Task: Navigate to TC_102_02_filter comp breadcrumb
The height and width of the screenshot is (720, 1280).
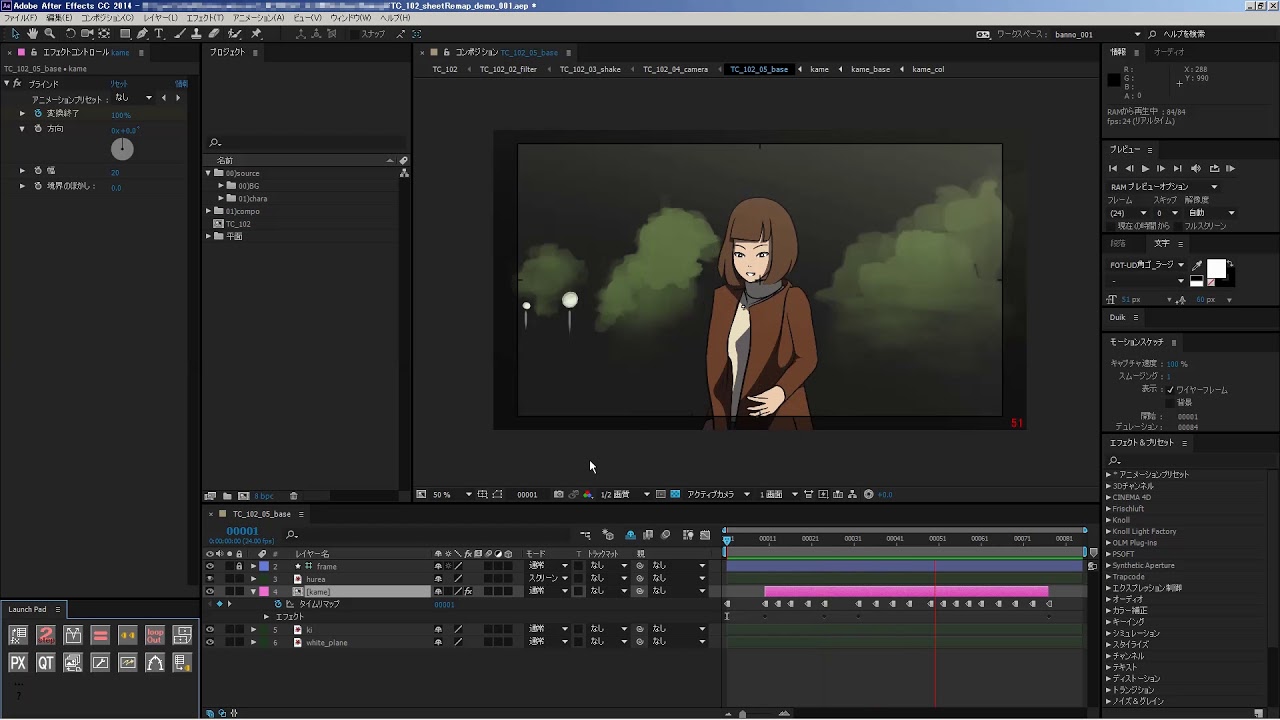Action: point(508,69)
